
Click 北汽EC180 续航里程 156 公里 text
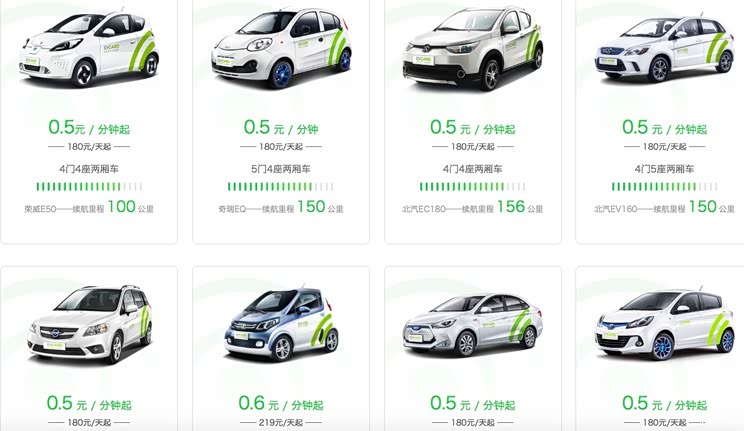(473, 206)
